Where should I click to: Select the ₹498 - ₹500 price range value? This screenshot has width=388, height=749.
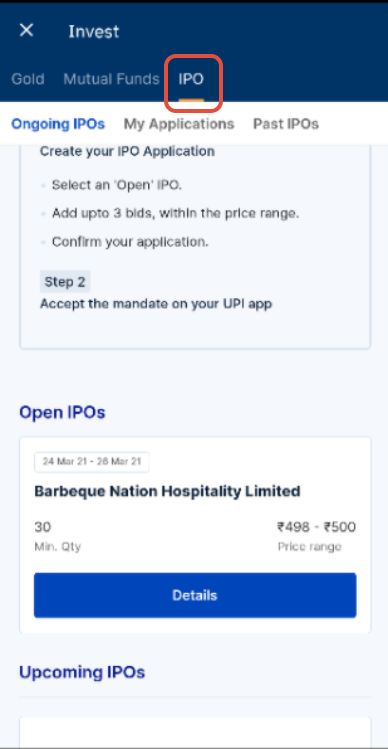(x=316, y=527)
